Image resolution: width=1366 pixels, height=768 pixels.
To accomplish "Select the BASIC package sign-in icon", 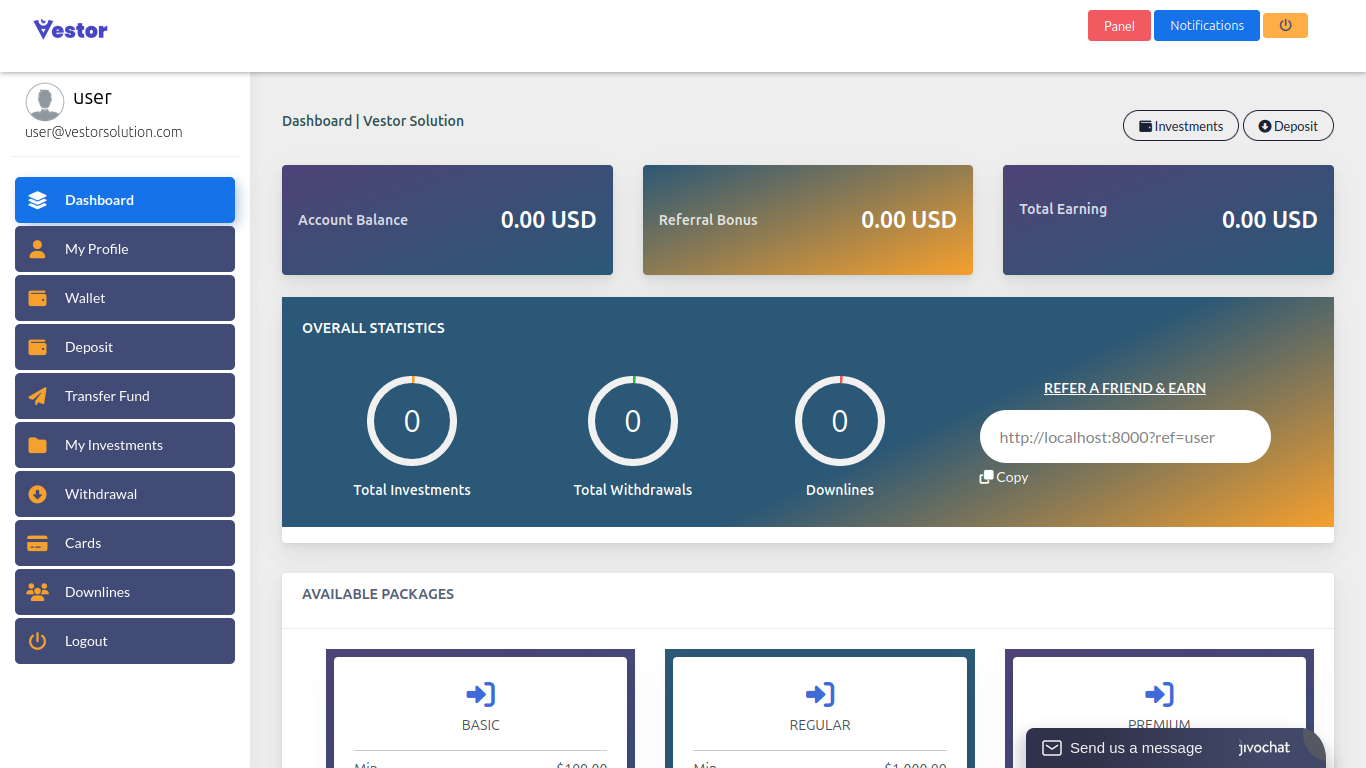I will tap(480, 694).
